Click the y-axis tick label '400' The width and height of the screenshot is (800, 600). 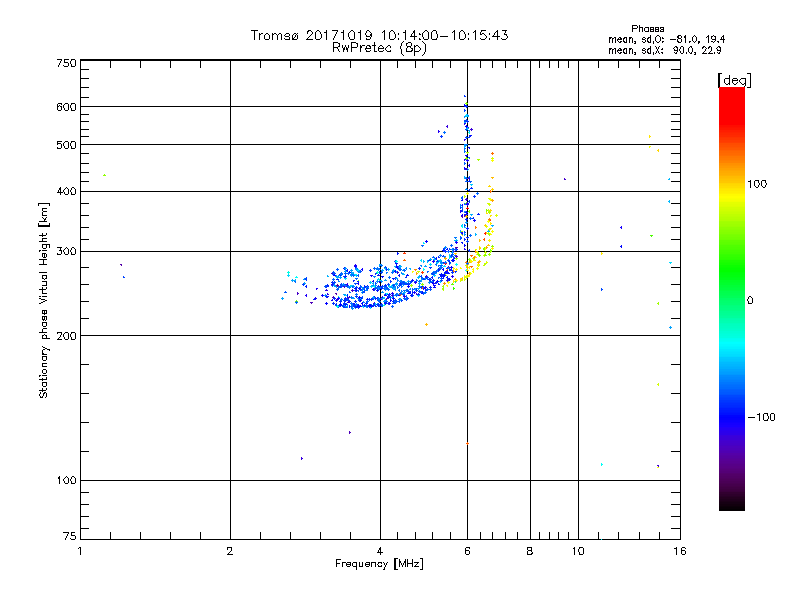pos(67,191)
